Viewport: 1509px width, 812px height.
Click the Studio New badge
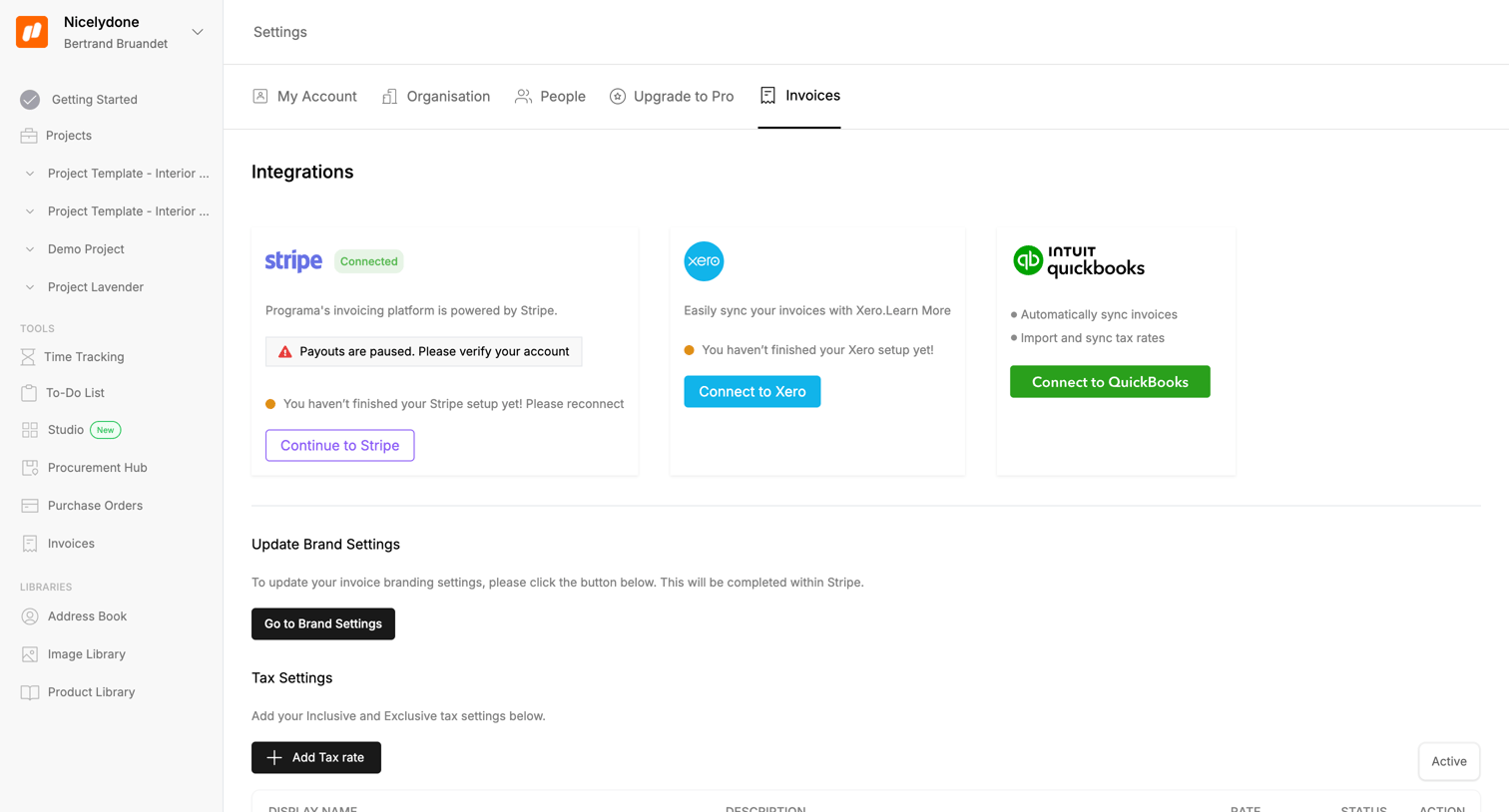pyautogui.click(x=106, y=430)
